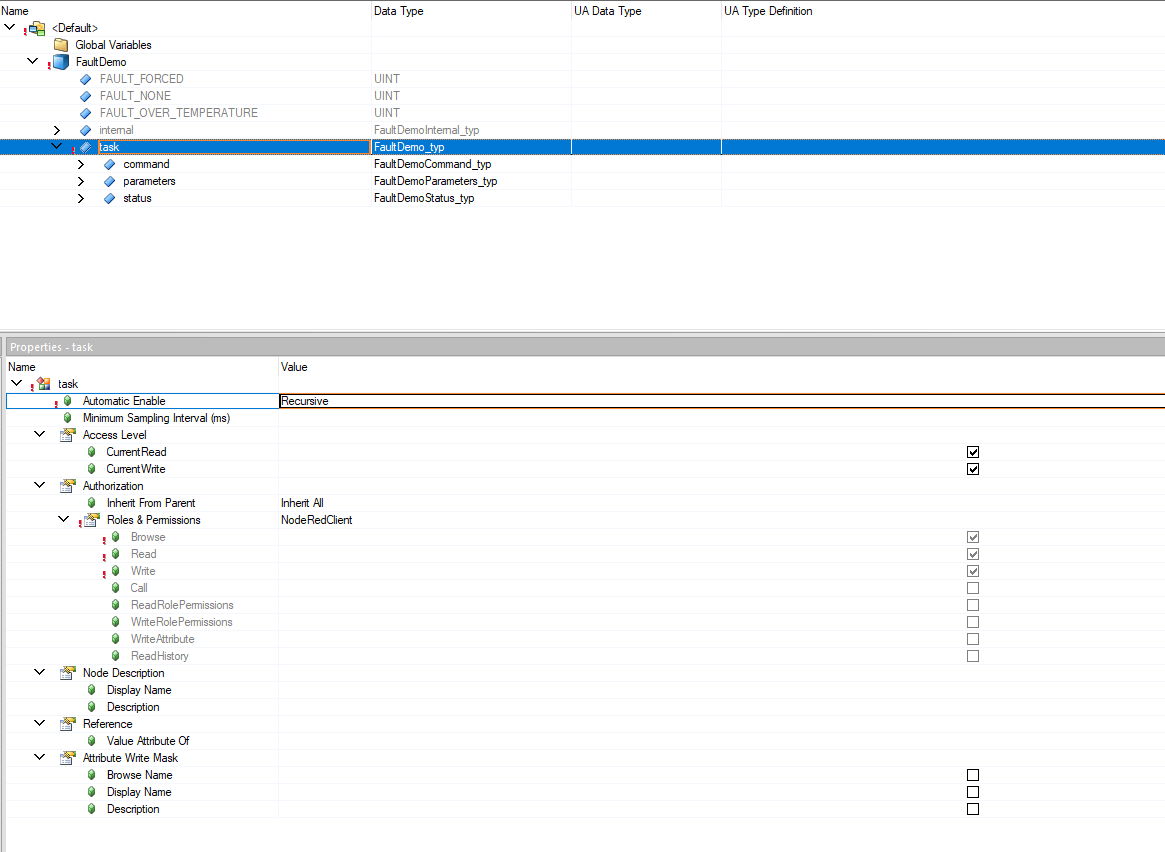1165x852 pixels.
Task: Expand the command structure node
Action: coord(80,165)
